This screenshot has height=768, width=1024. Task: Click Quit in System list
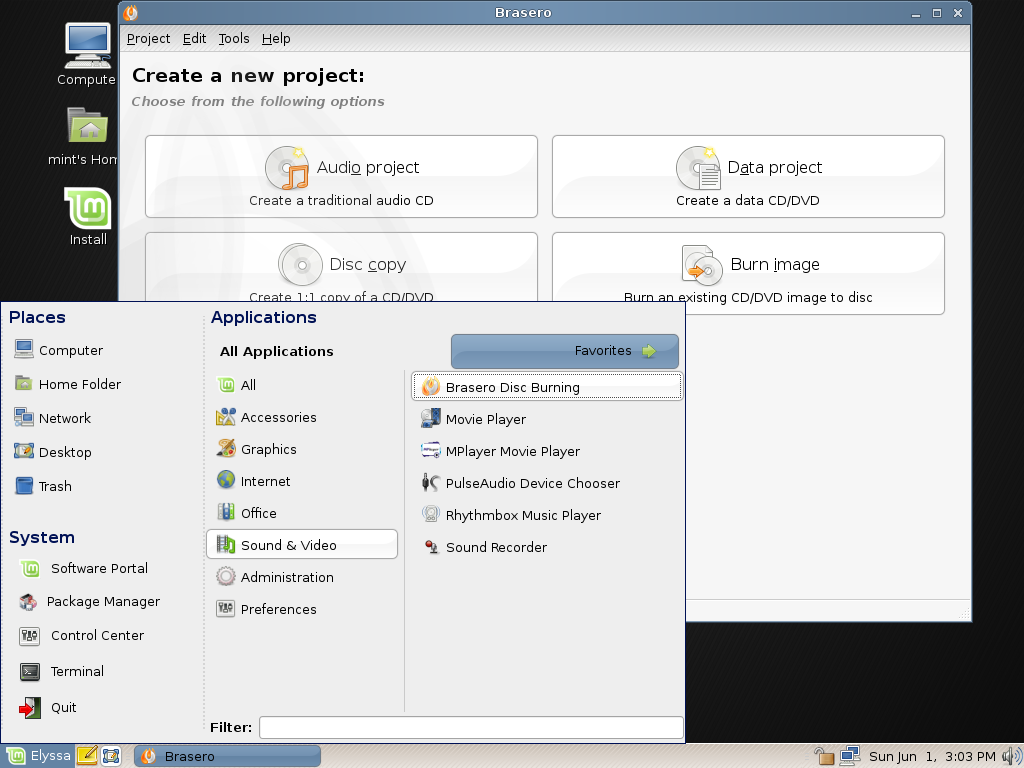point(48,707)
